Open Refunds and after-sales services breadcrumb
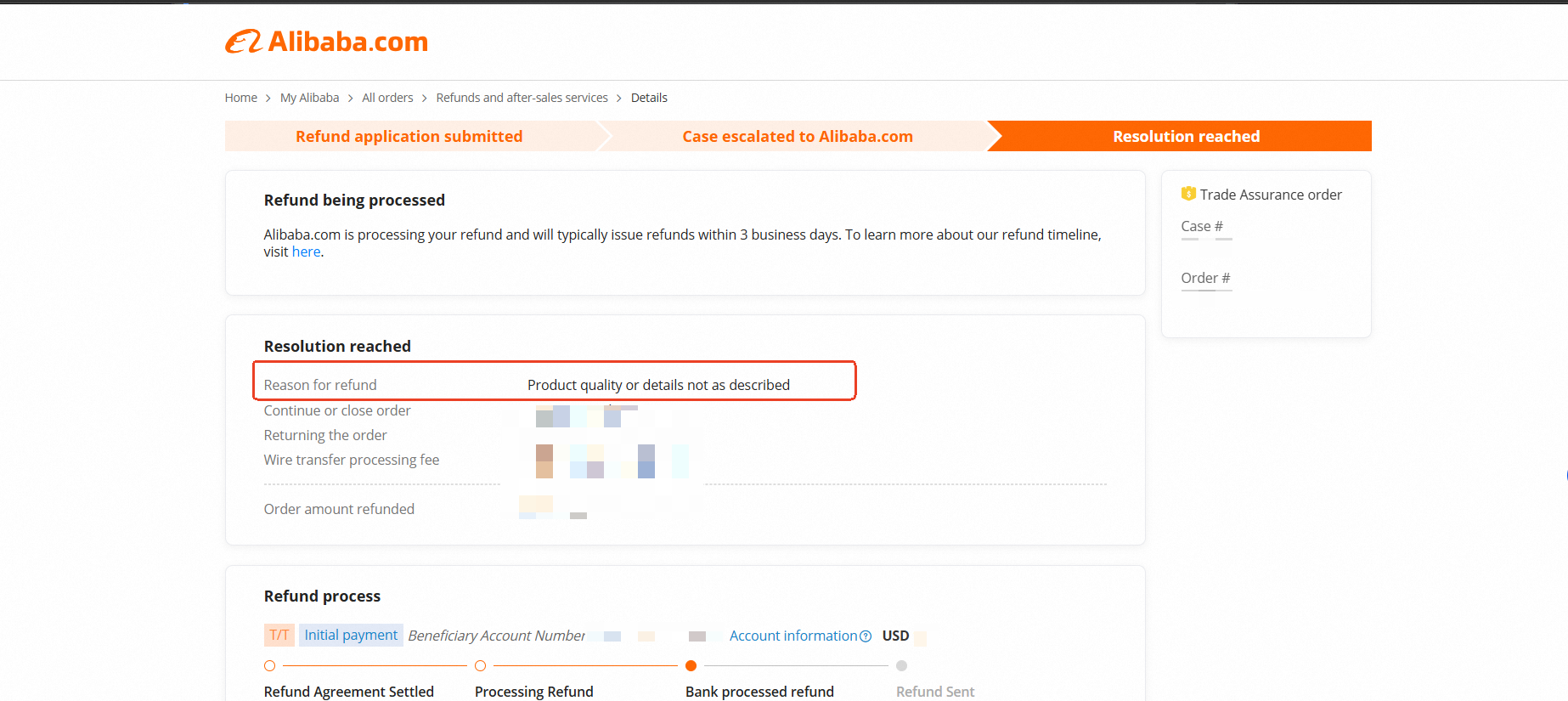This screenshot has height=701, width=1568. coord(522,98)
